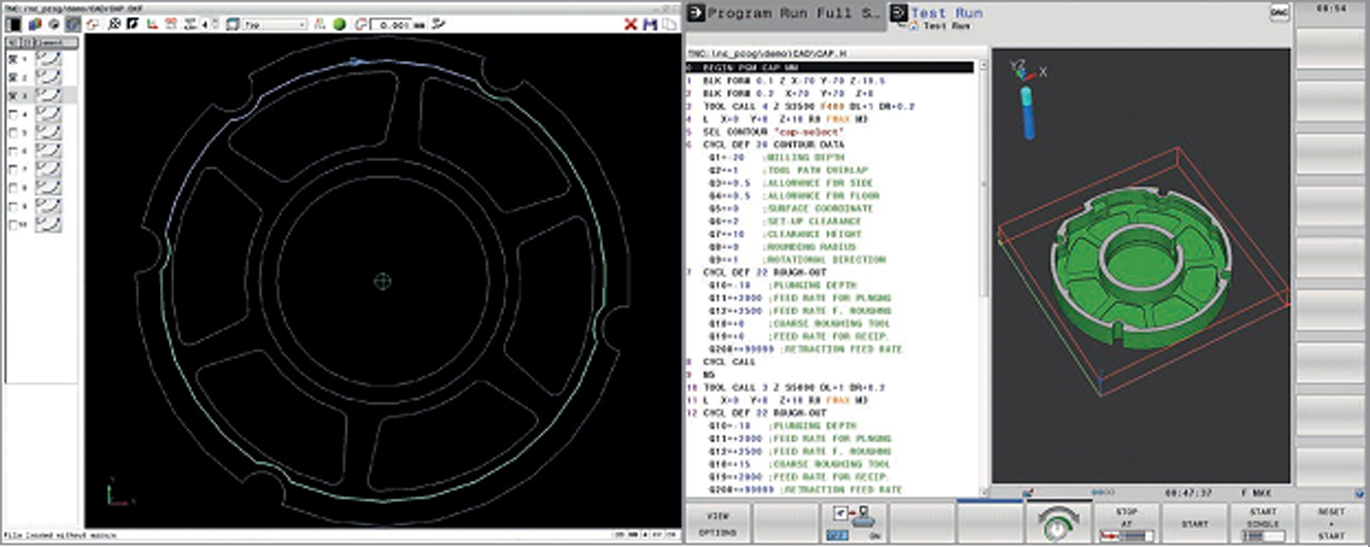Click the red X discard icon
This screenshot has height=547, width=1370.
click(x=631, y=24)
